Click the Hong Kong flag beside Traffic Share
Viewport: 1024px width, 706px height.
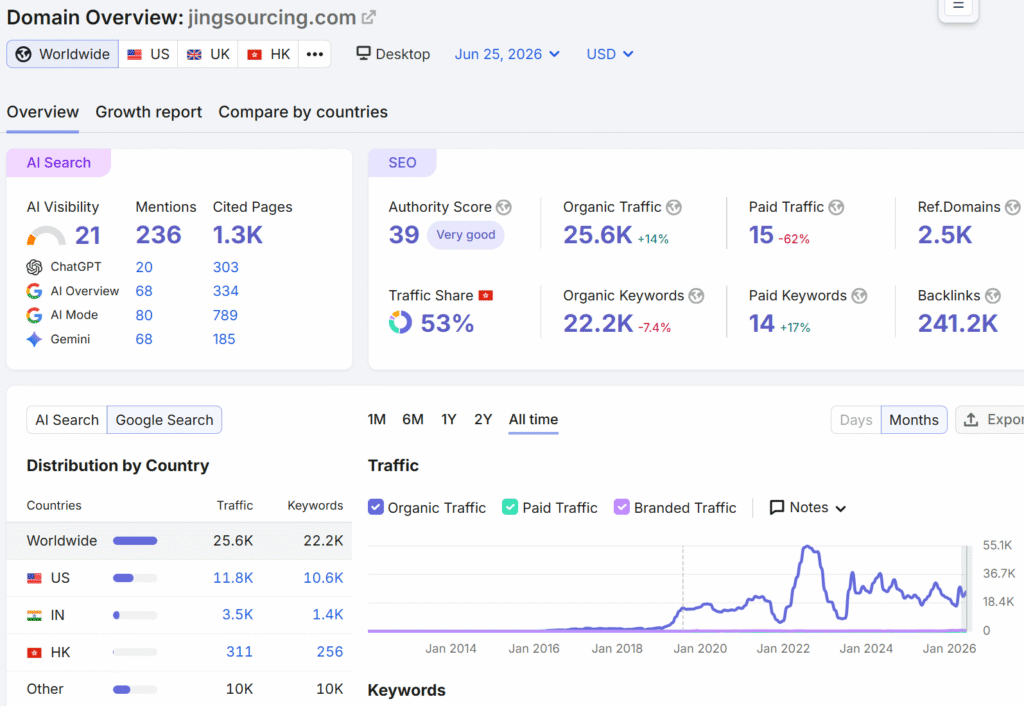[x=486, y=296]
